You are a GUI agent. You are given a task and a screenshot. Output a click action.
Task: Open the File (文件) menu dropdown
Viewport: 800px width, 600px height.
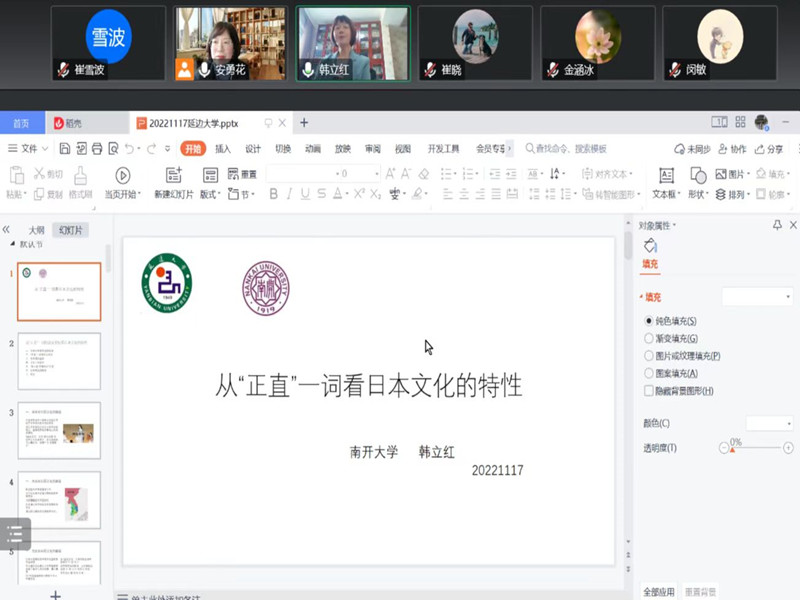[32, 149]
